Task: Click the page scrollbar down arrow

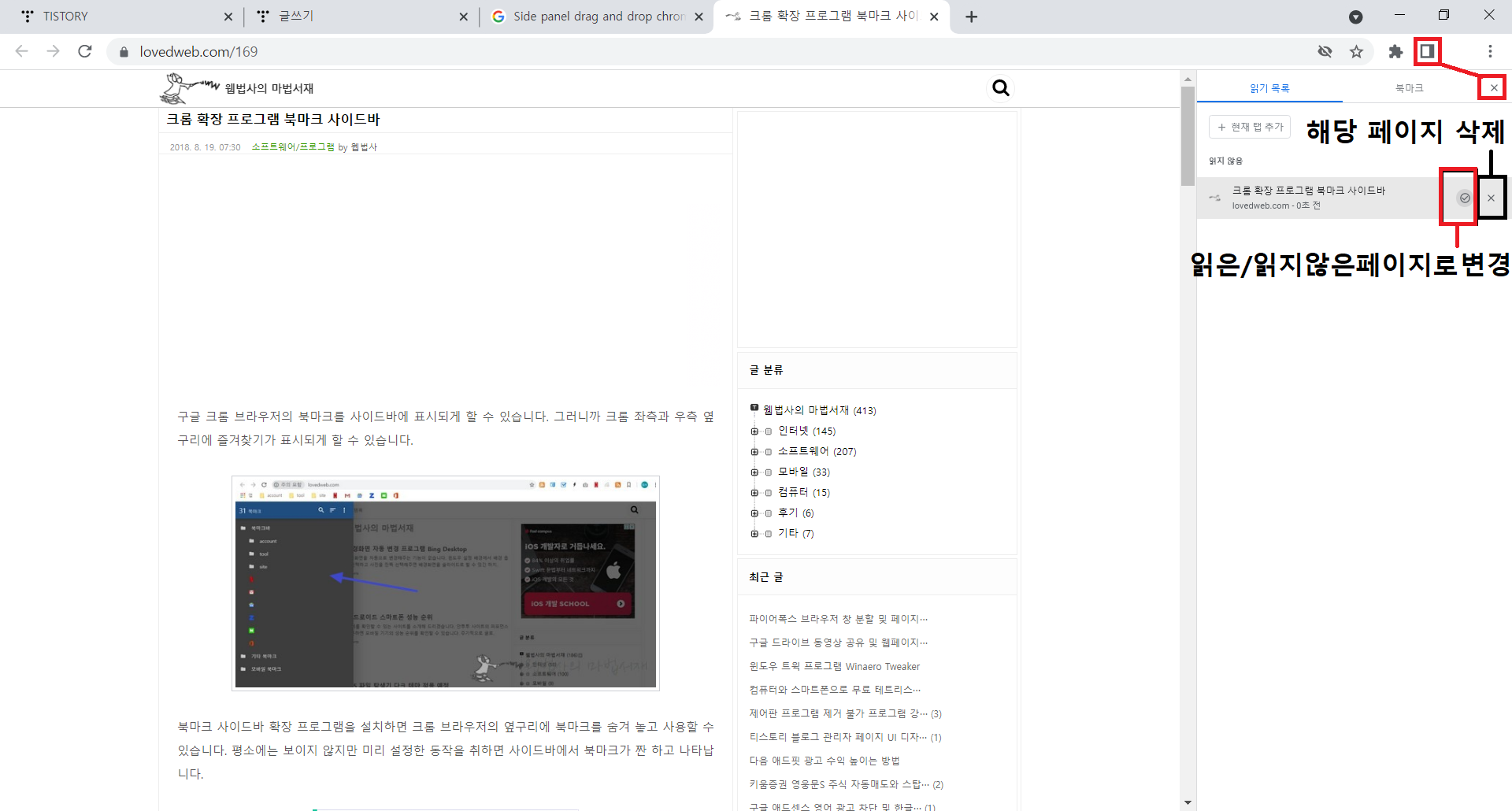Action: tap(1188, 802)
